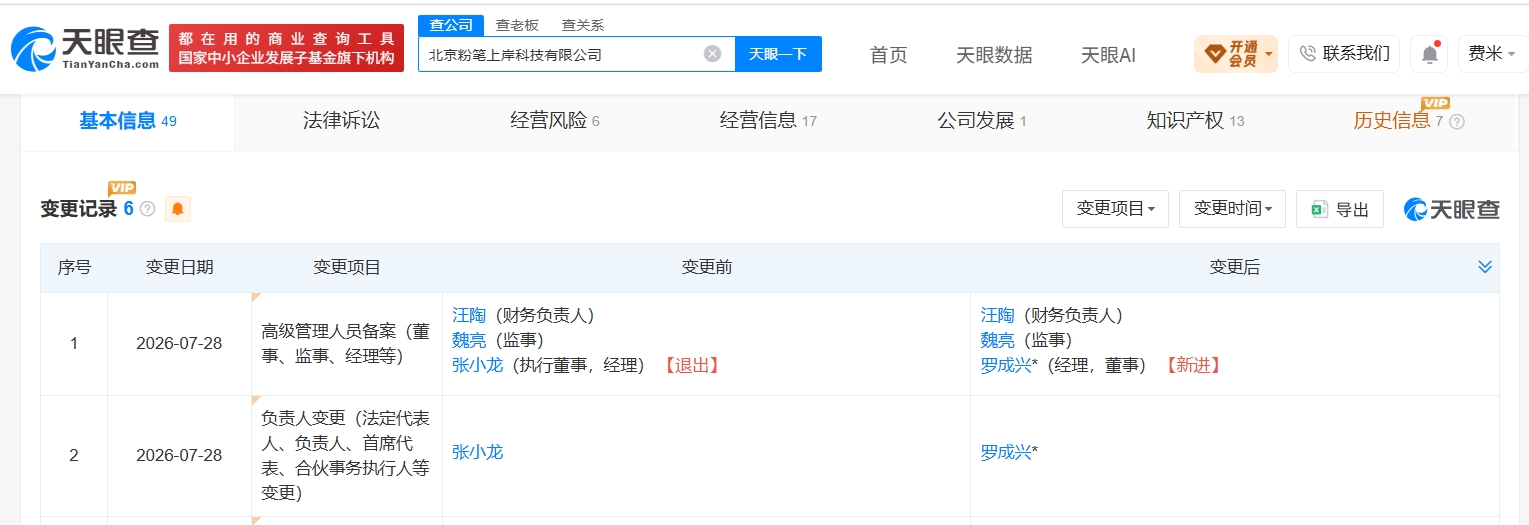Open the 变更时间 filter dropdown

tap(1233, 209)
